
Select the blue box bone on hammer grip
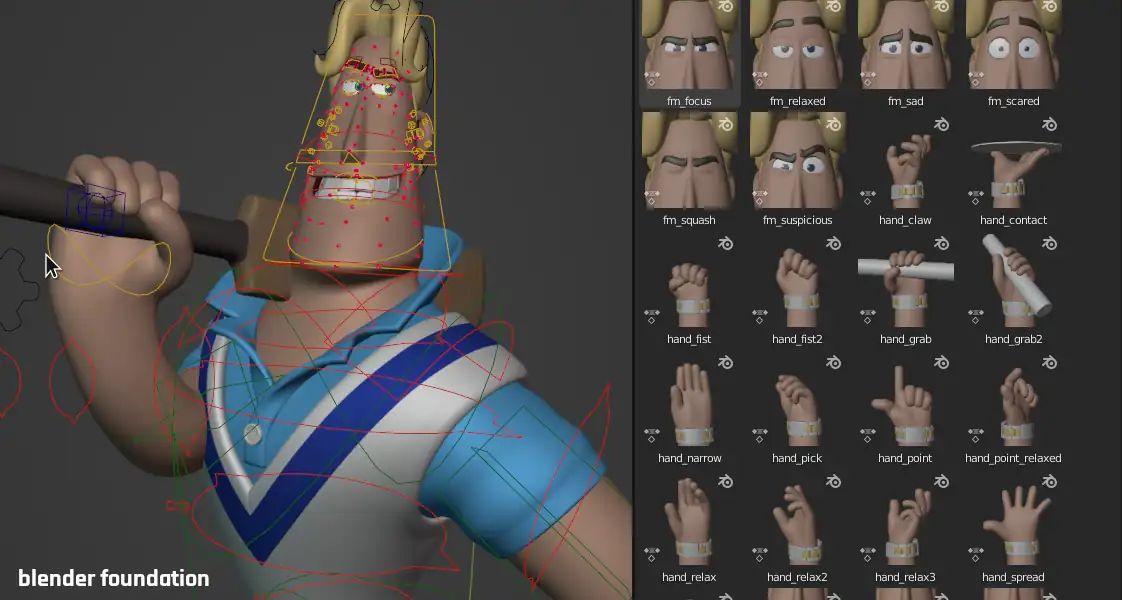96,210
